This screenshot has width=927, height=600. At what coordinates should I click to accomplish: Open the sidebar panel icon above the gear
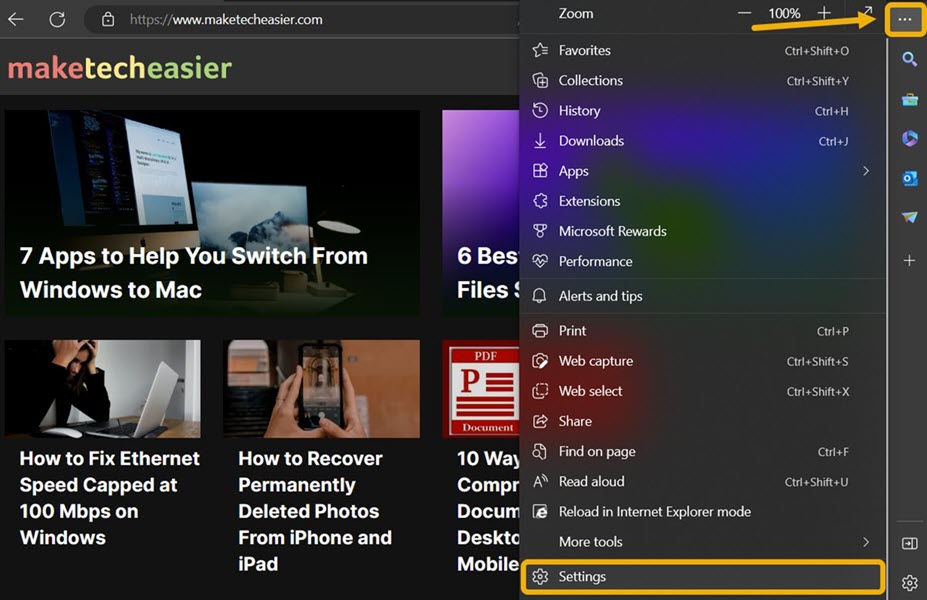pyautogui.click(x=909, y=543)
